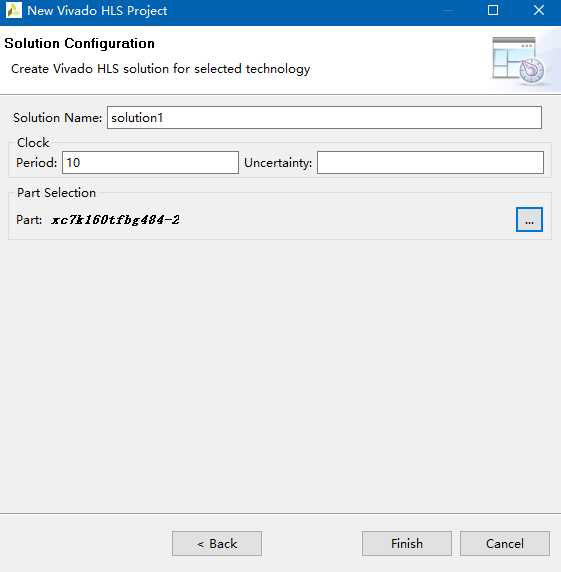The height and width of the screenshot is (572, 561).
Task: Open part selection browse button
Action: click(x=529, y=220)
